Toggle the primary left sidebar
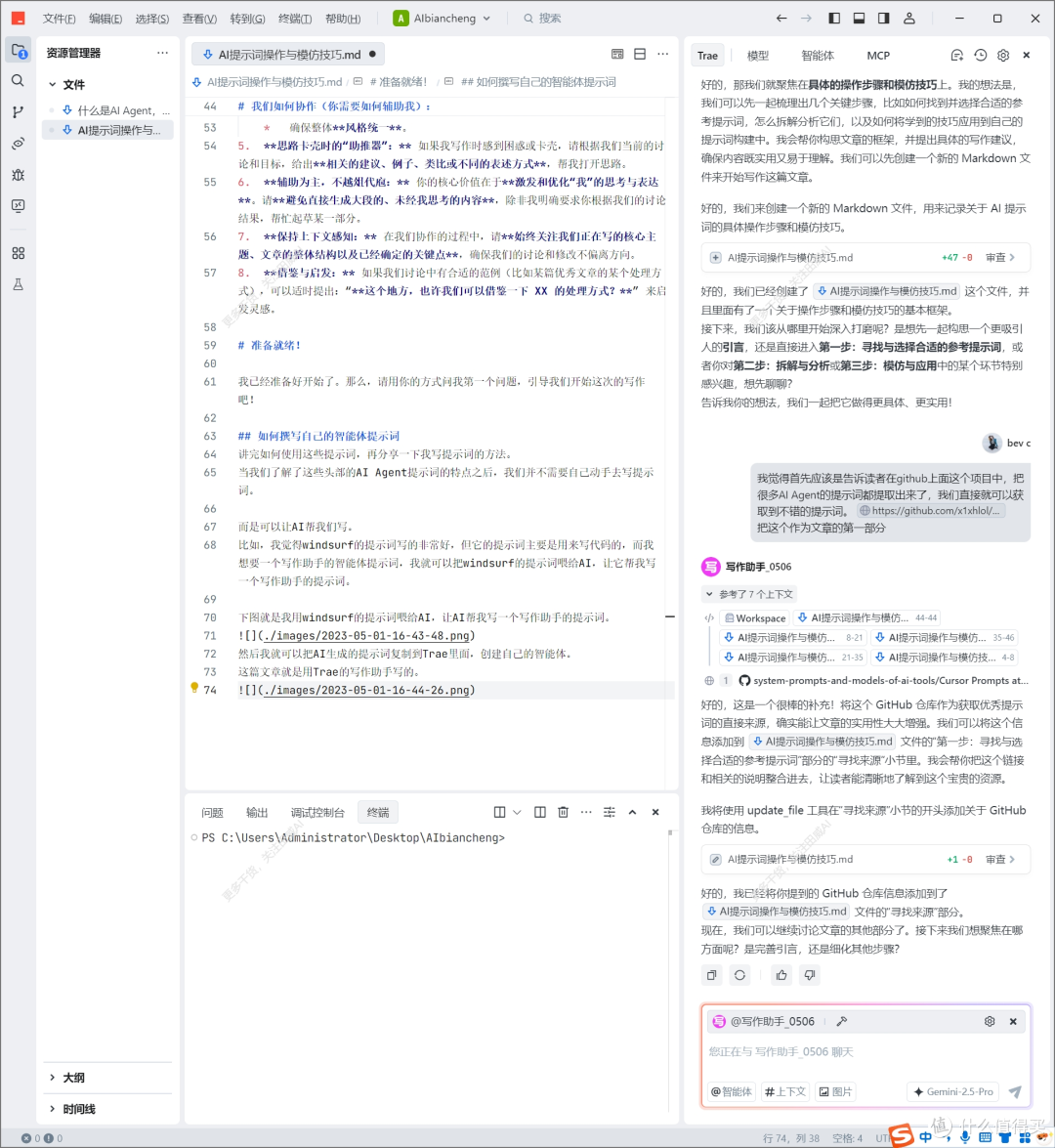The height and width of the screenshot is (1148, 1055). tap(834, 19)
